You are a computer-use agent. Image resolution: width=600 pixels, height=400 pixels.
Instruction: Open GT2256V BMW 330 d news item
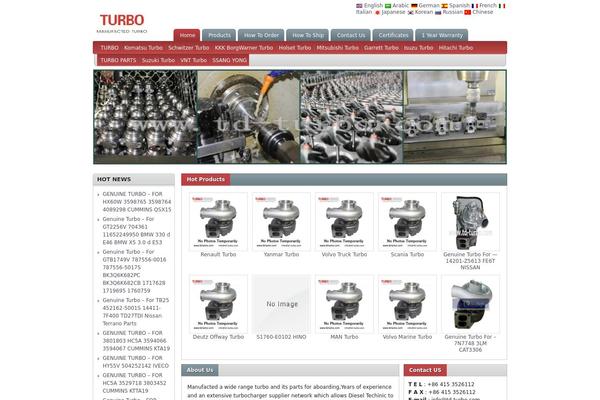pyautogui.click(x=136, y=231)
